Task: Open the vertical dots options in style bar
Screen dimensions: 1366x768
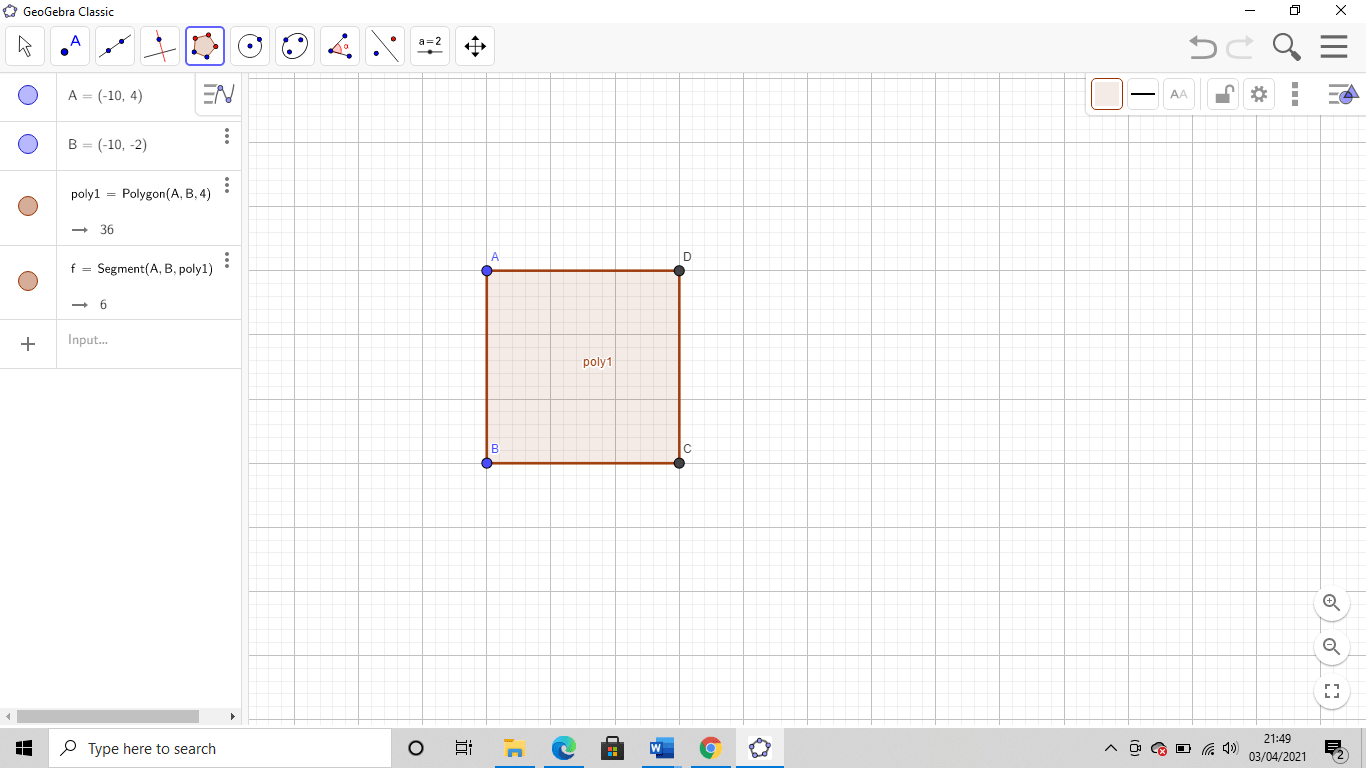Action: coord(1295,93)
